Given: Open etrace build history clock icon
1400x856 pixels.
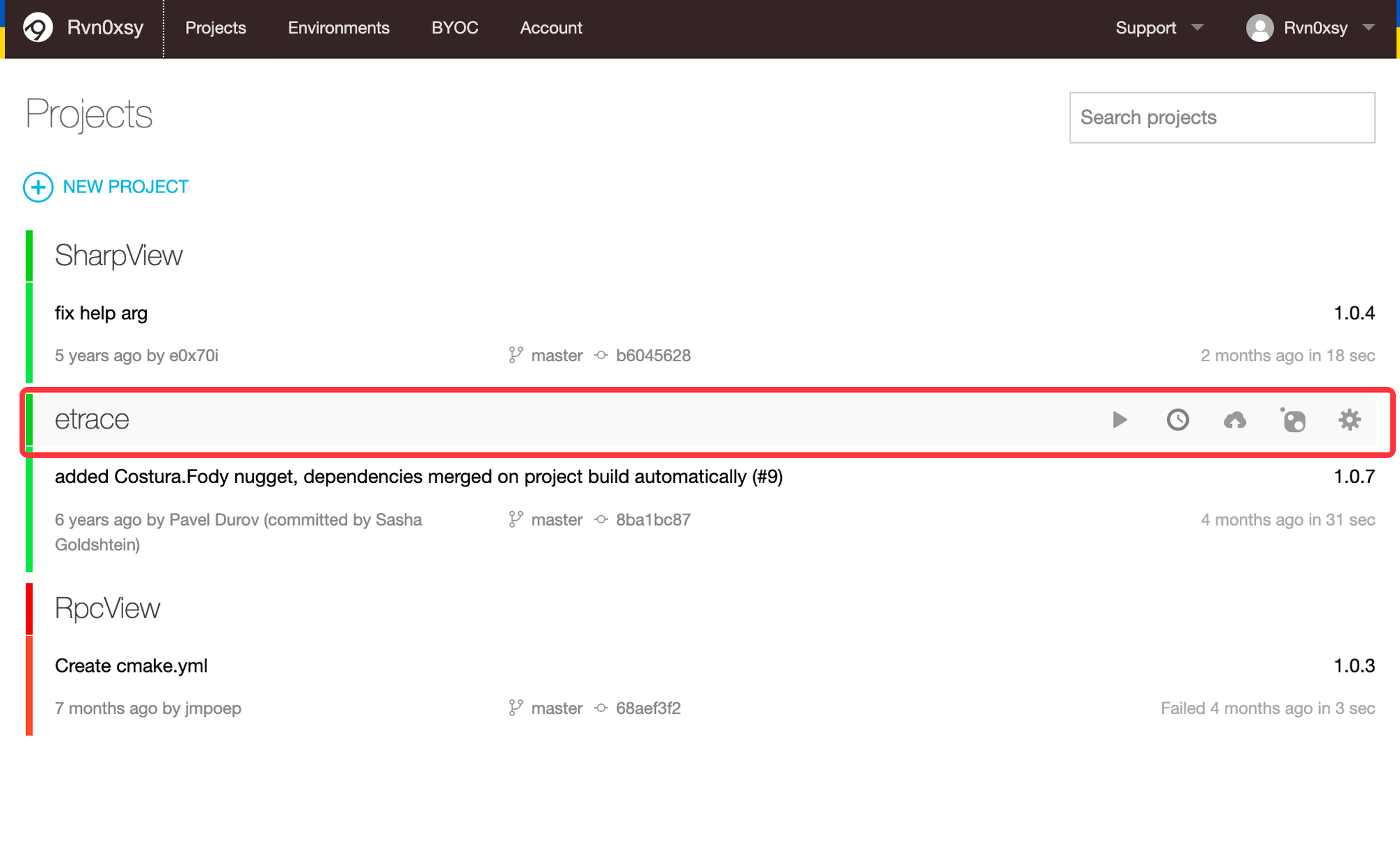Looking at the screenshot, I should tap(1177, 420).
